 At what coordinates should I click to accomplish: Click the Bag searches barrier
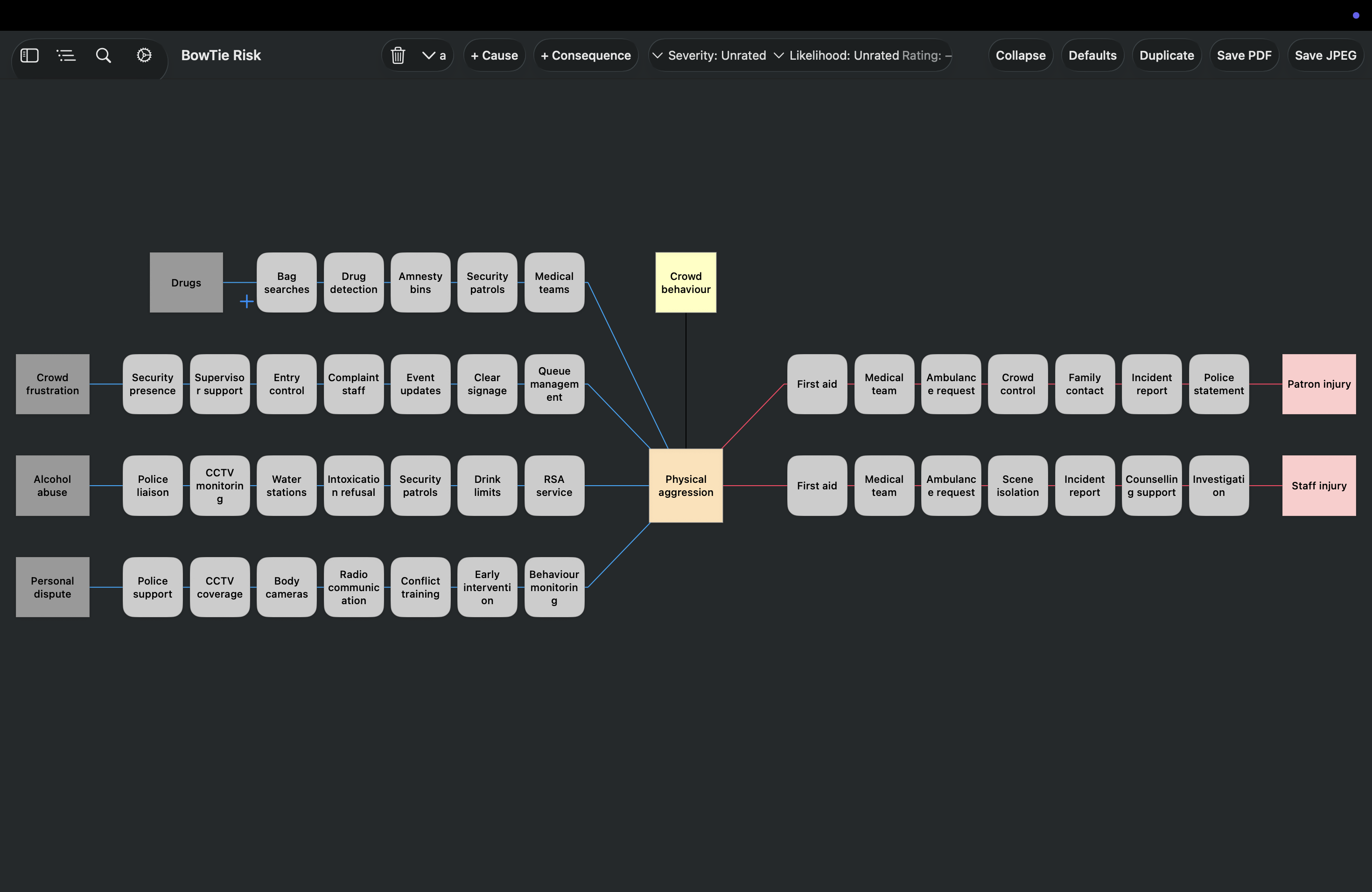point(287,282)
